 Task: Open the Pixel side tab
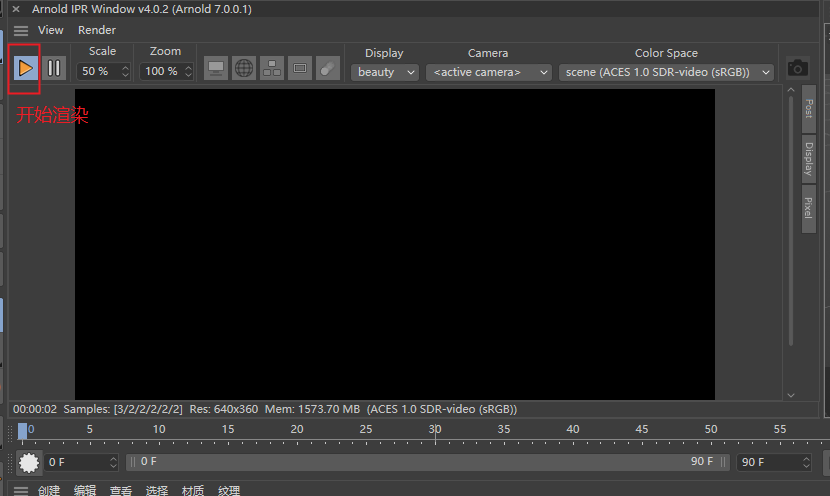pyautogui.click(x=808, y=208)
